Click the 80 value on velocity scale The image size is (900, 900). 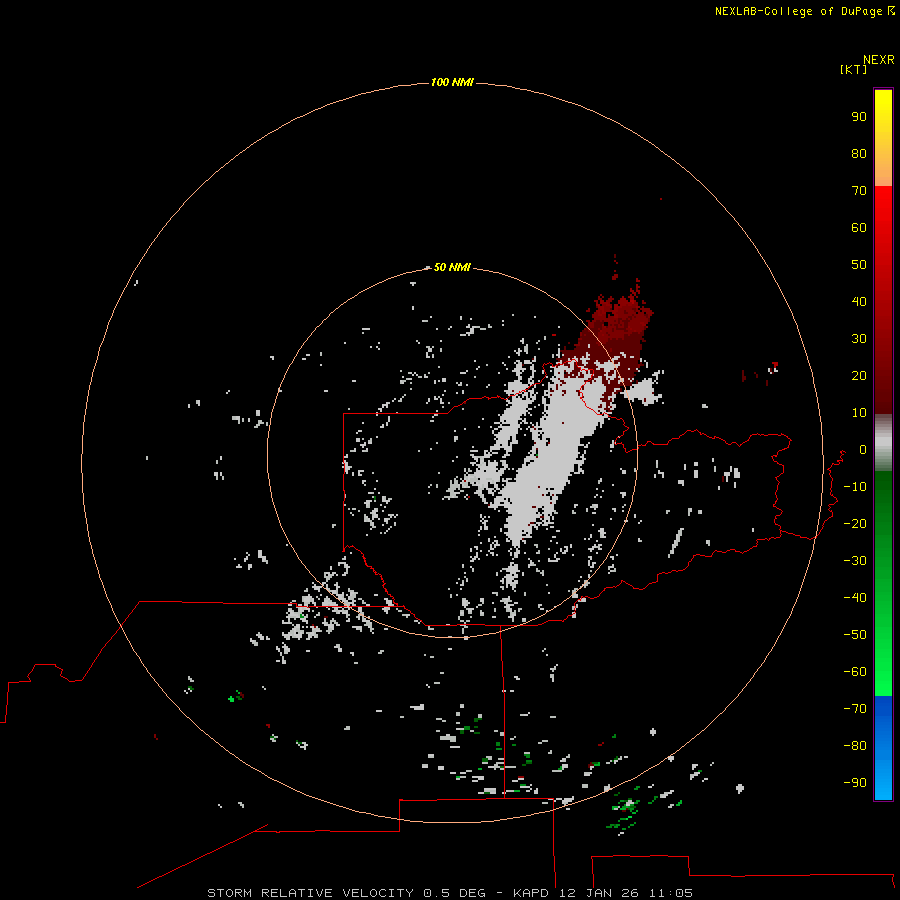pos(859,153)
